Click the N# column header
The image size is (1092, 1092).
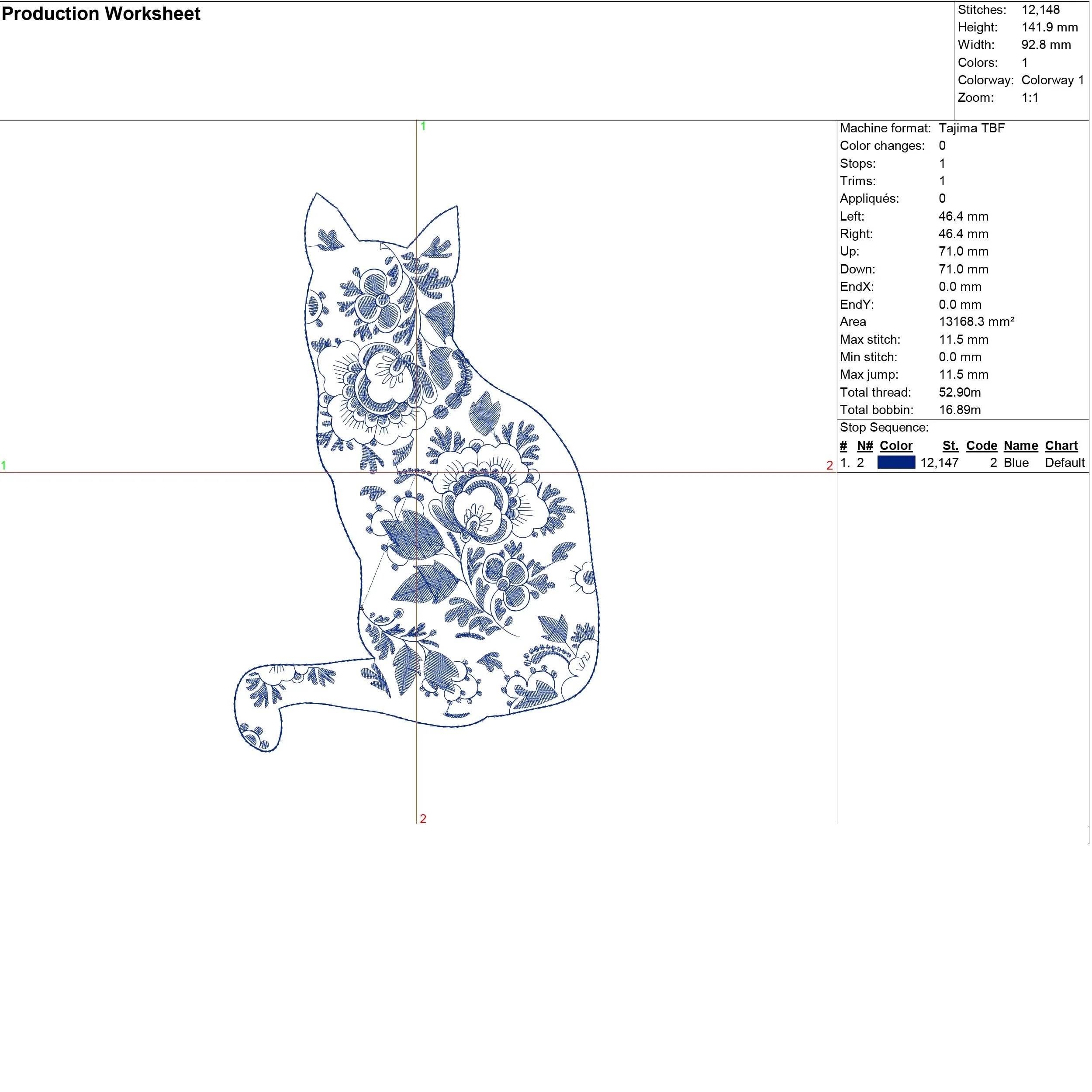point(865,446)
